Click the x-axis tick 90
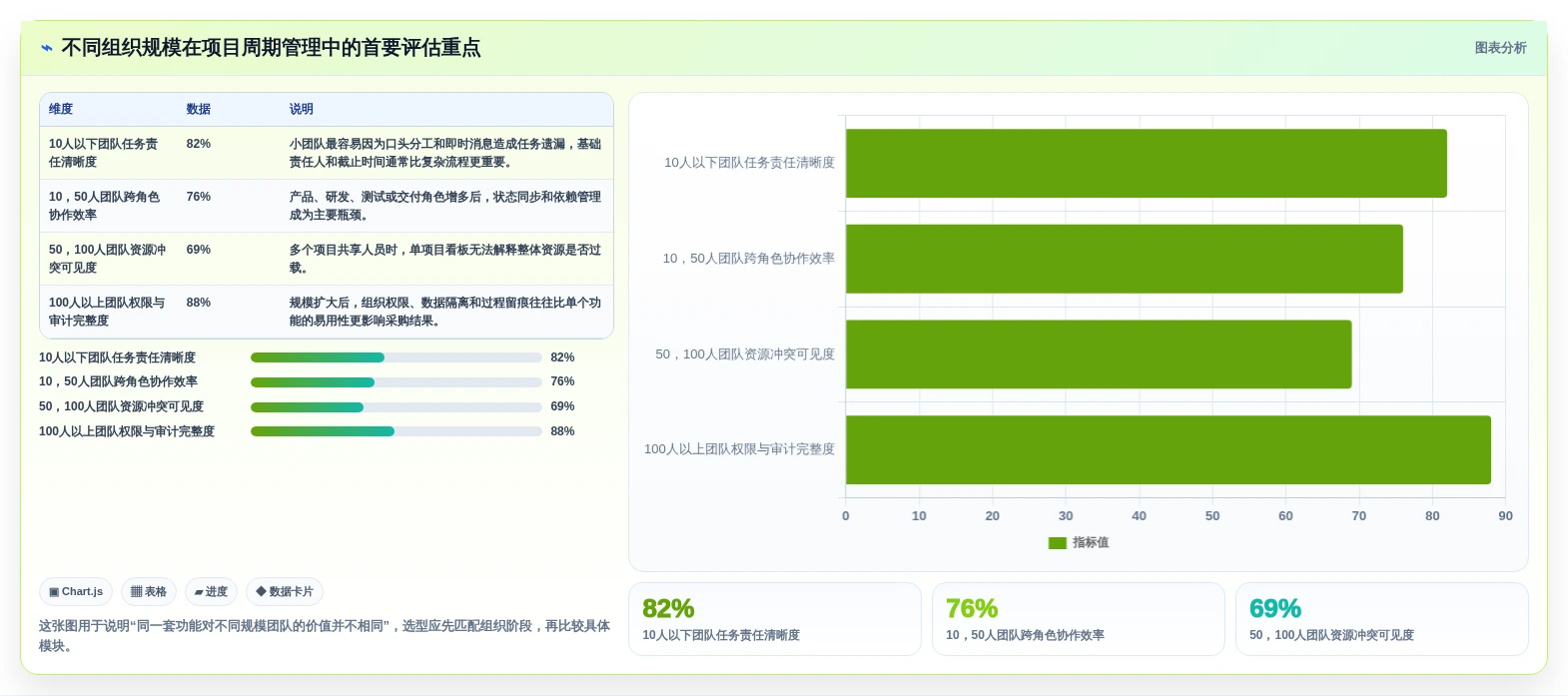 pos(1505,516)
